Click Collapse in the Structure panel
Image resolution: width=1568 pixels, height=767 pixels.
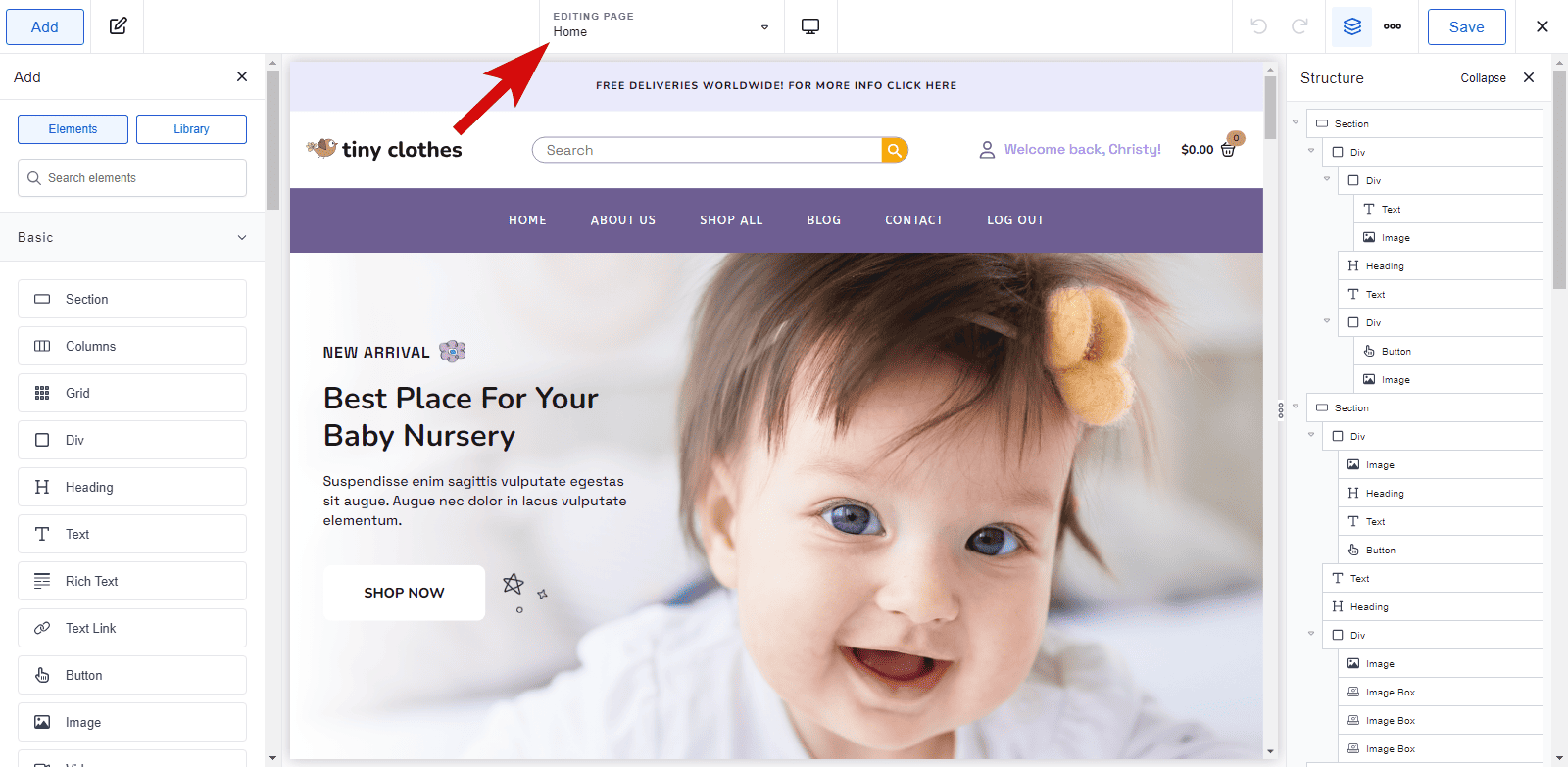click(1483, 78)
